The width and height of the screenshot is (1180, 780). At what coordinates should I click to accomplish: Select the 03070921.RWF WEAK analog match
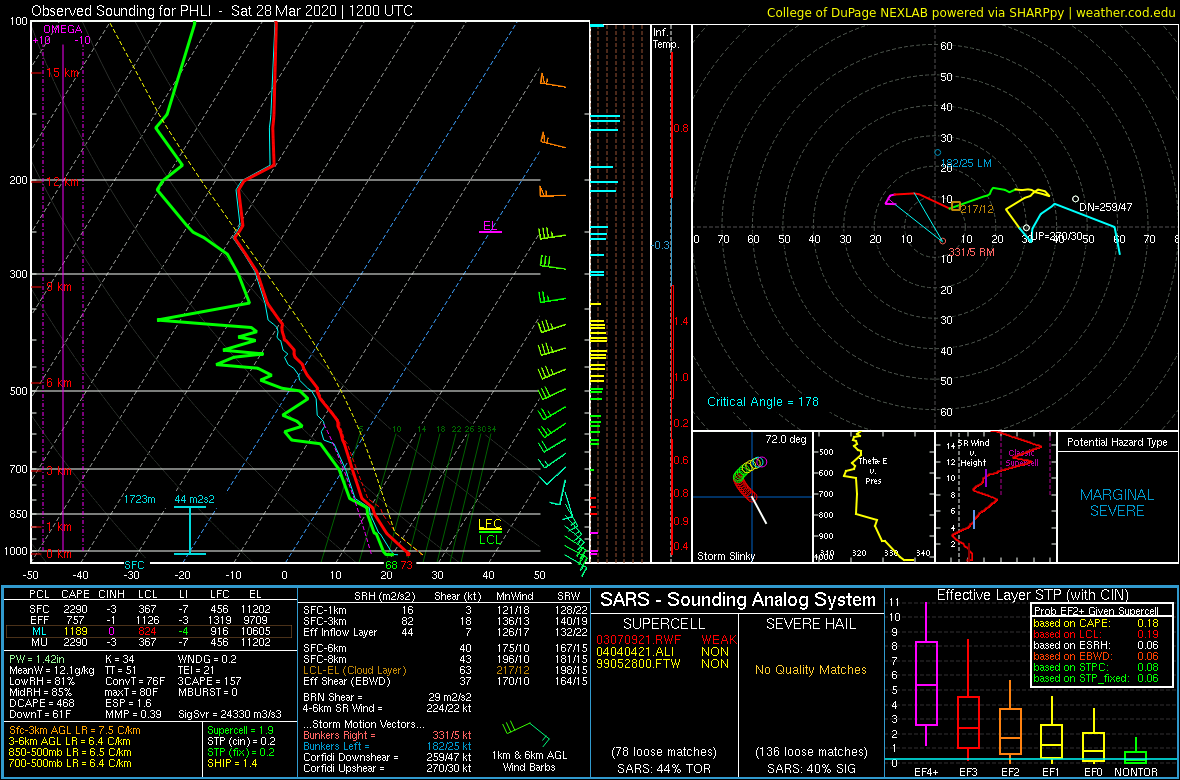click(666, 639)
